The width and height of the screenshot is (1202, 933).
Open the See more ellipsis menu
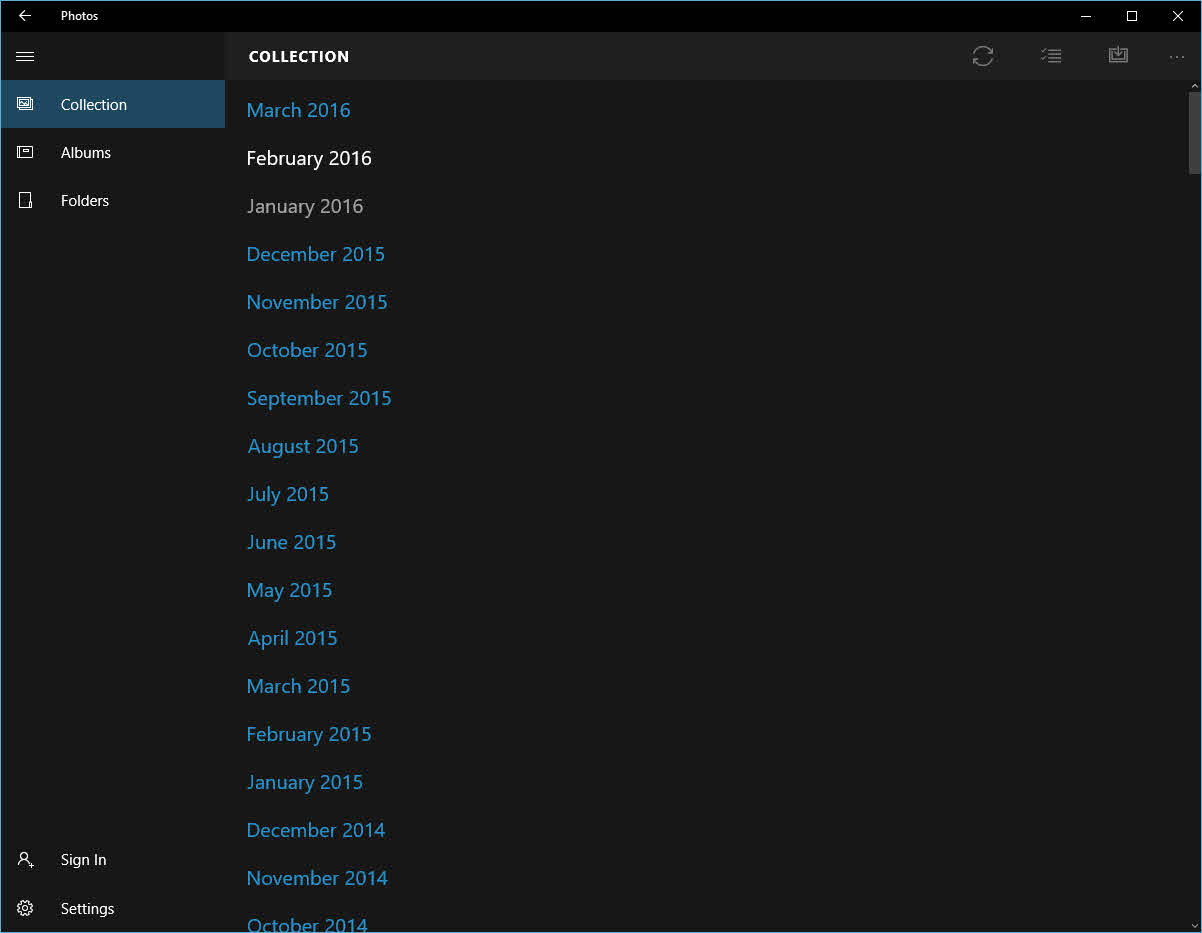coord(1176,57)
